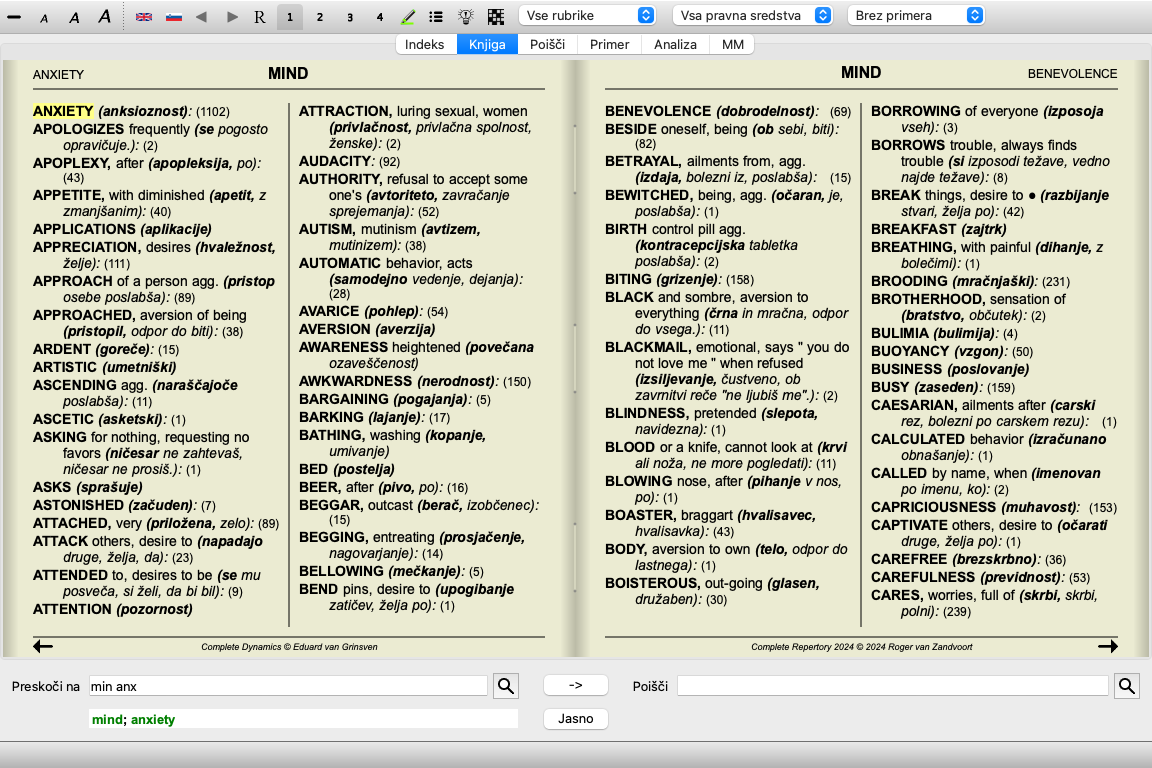Toggle remedy grade level 4 button

point(379,17)
